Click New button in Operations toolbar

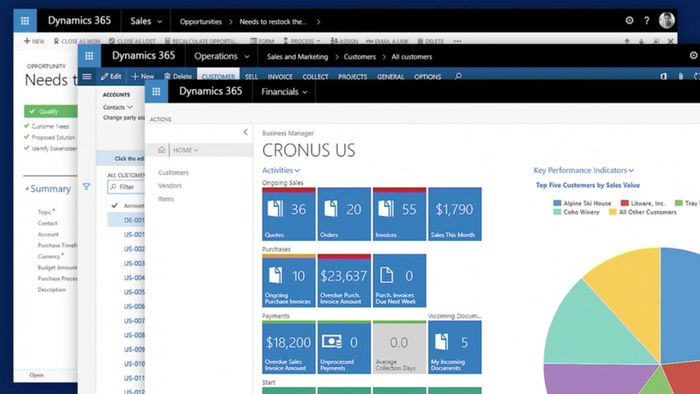(143, 76)
